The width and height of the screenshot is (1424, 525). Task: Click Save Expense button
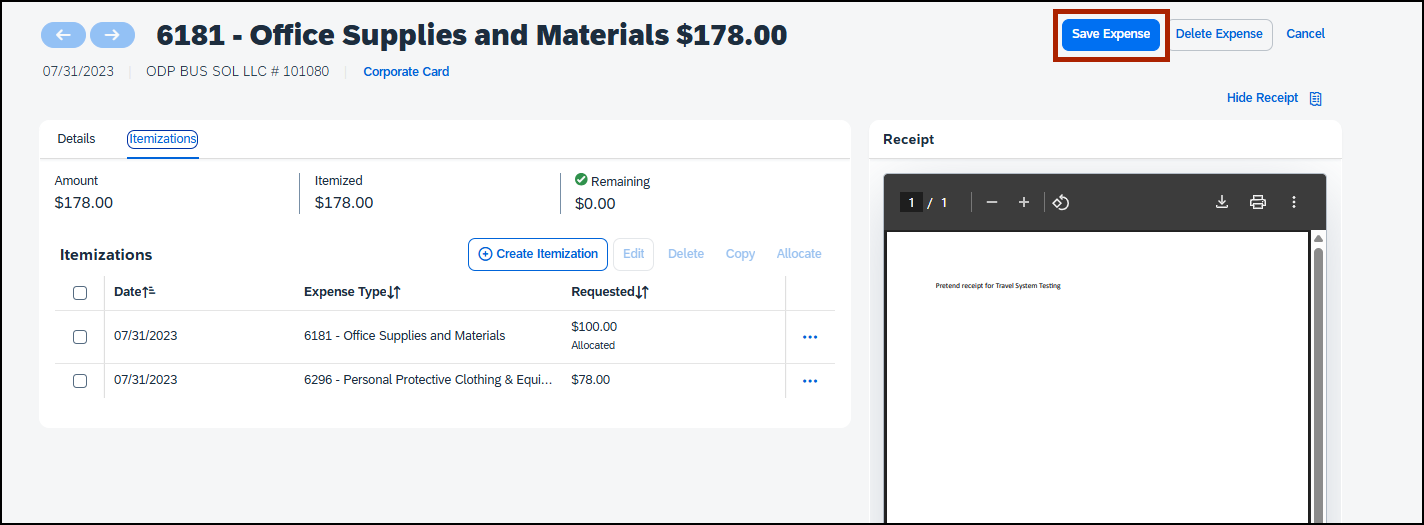(x=1111, y=34)
